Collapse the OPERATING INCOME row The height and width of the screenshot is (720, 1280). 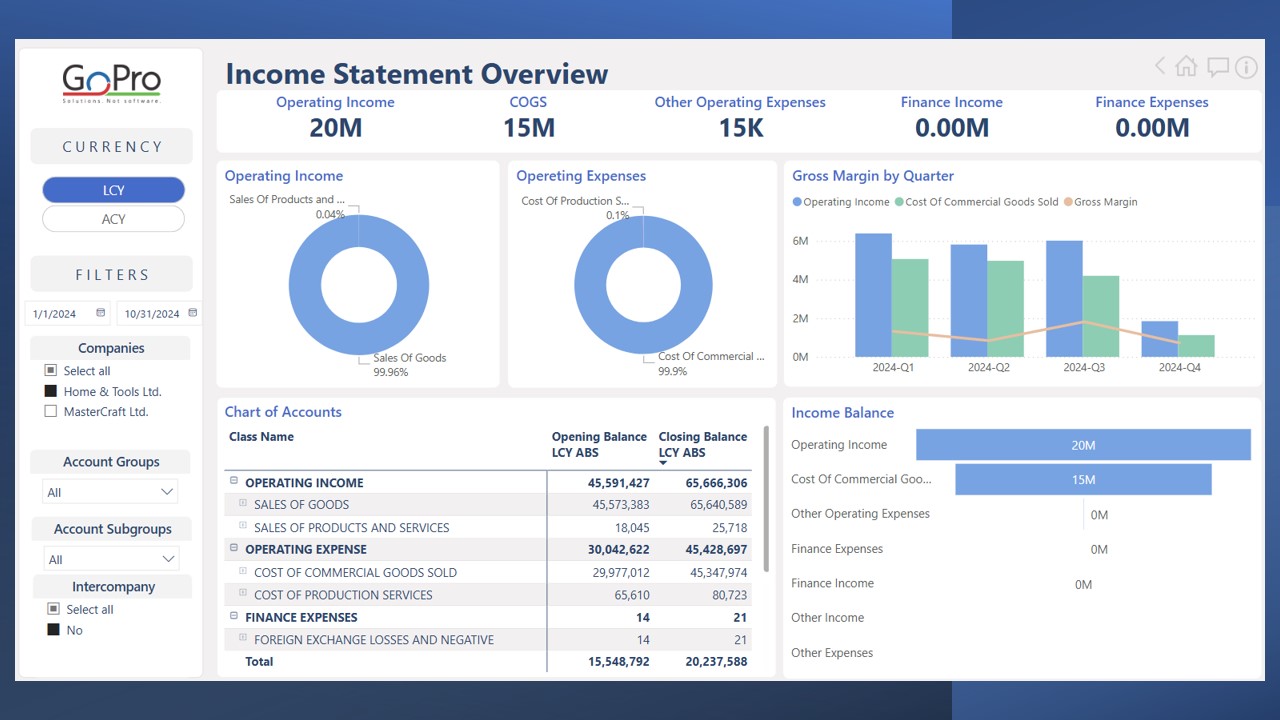(234, 481)
